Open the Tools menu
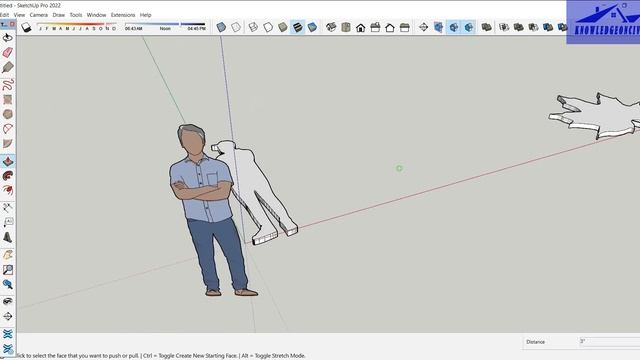This screenshot has width=640, height=360. click(76, 15)
